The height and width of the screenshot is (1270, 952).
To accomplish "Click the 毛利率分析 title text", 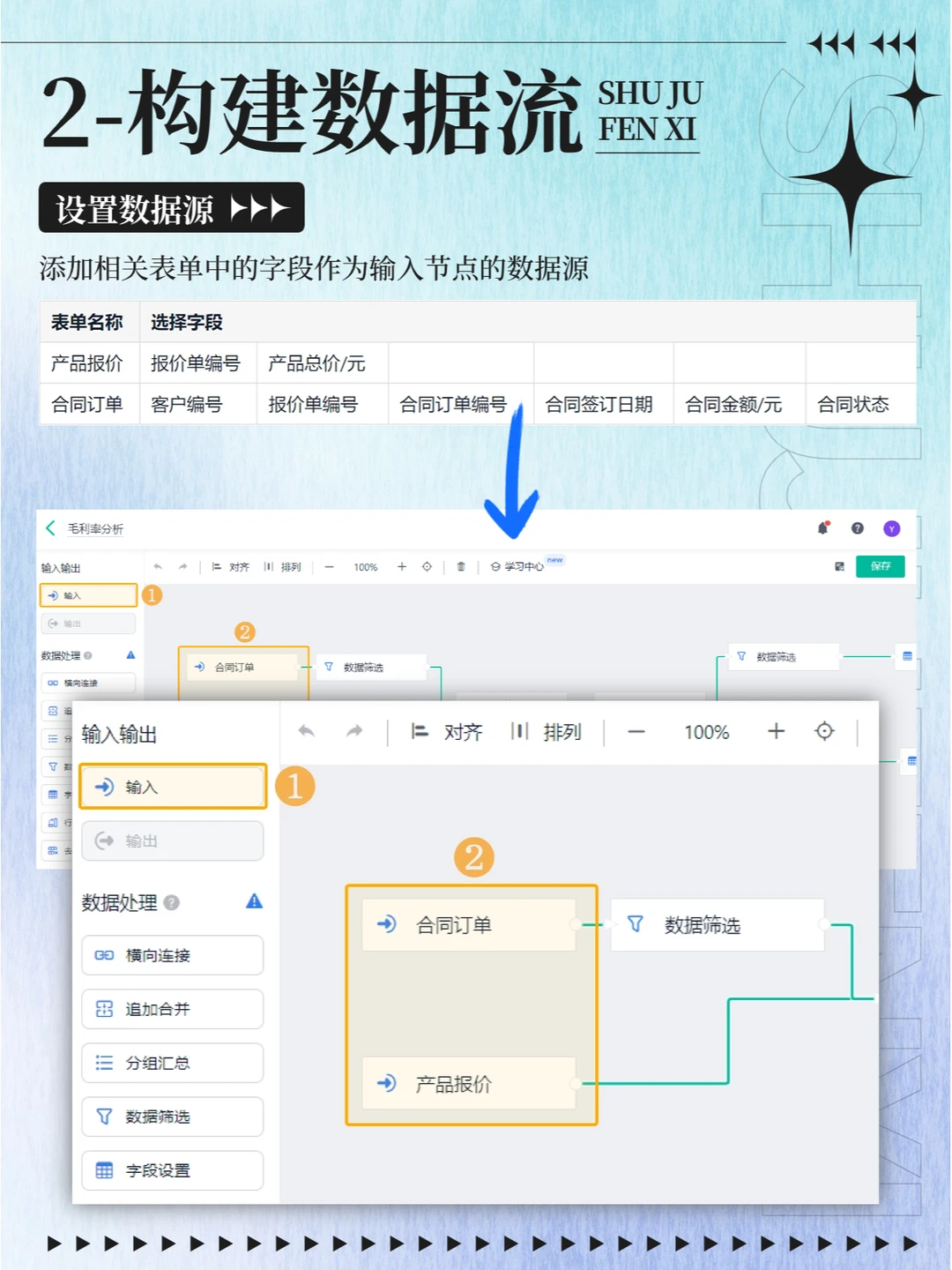I will [96, 529].
